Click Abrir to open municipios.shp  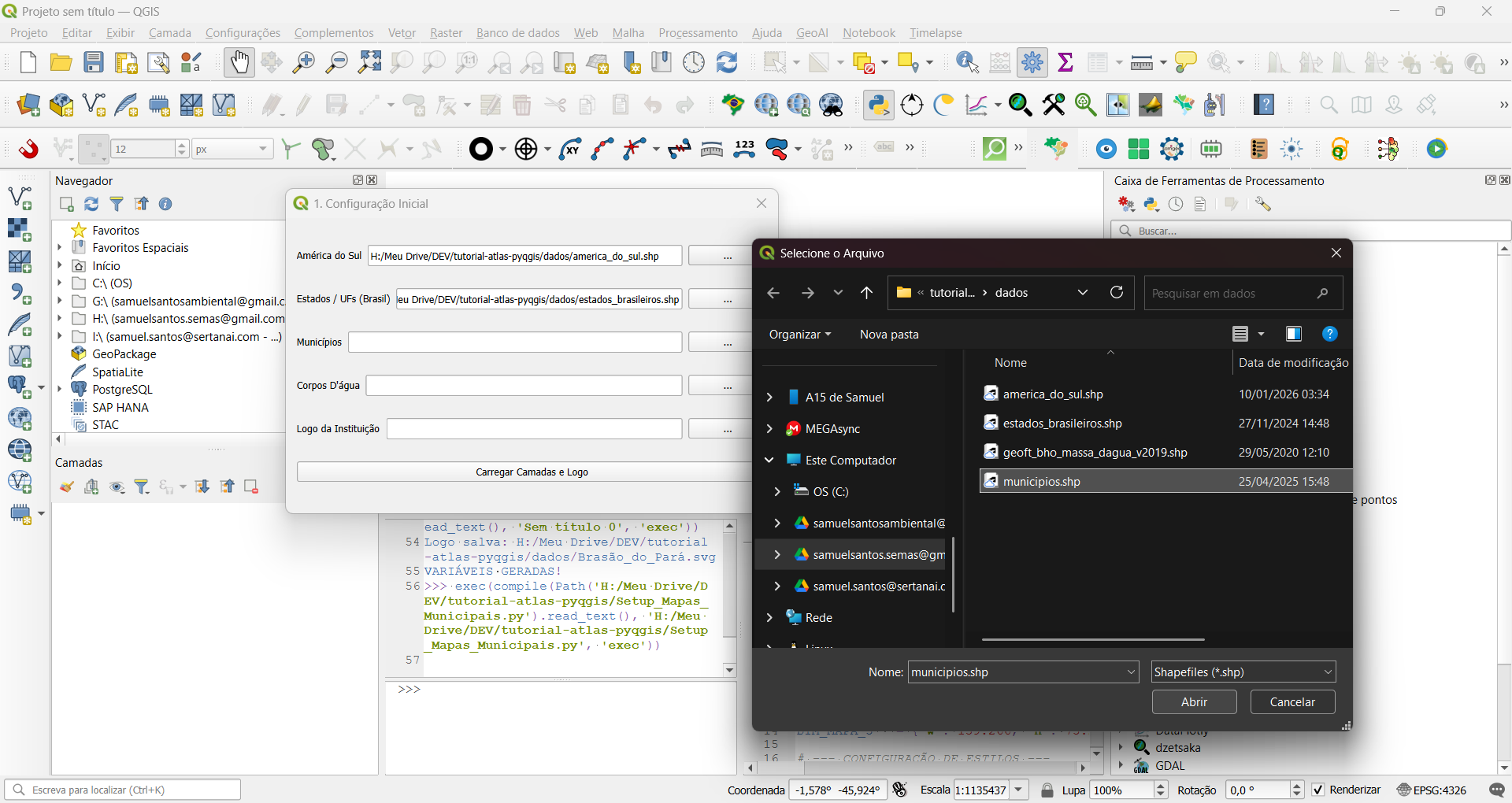click(x=1193, y=701)
